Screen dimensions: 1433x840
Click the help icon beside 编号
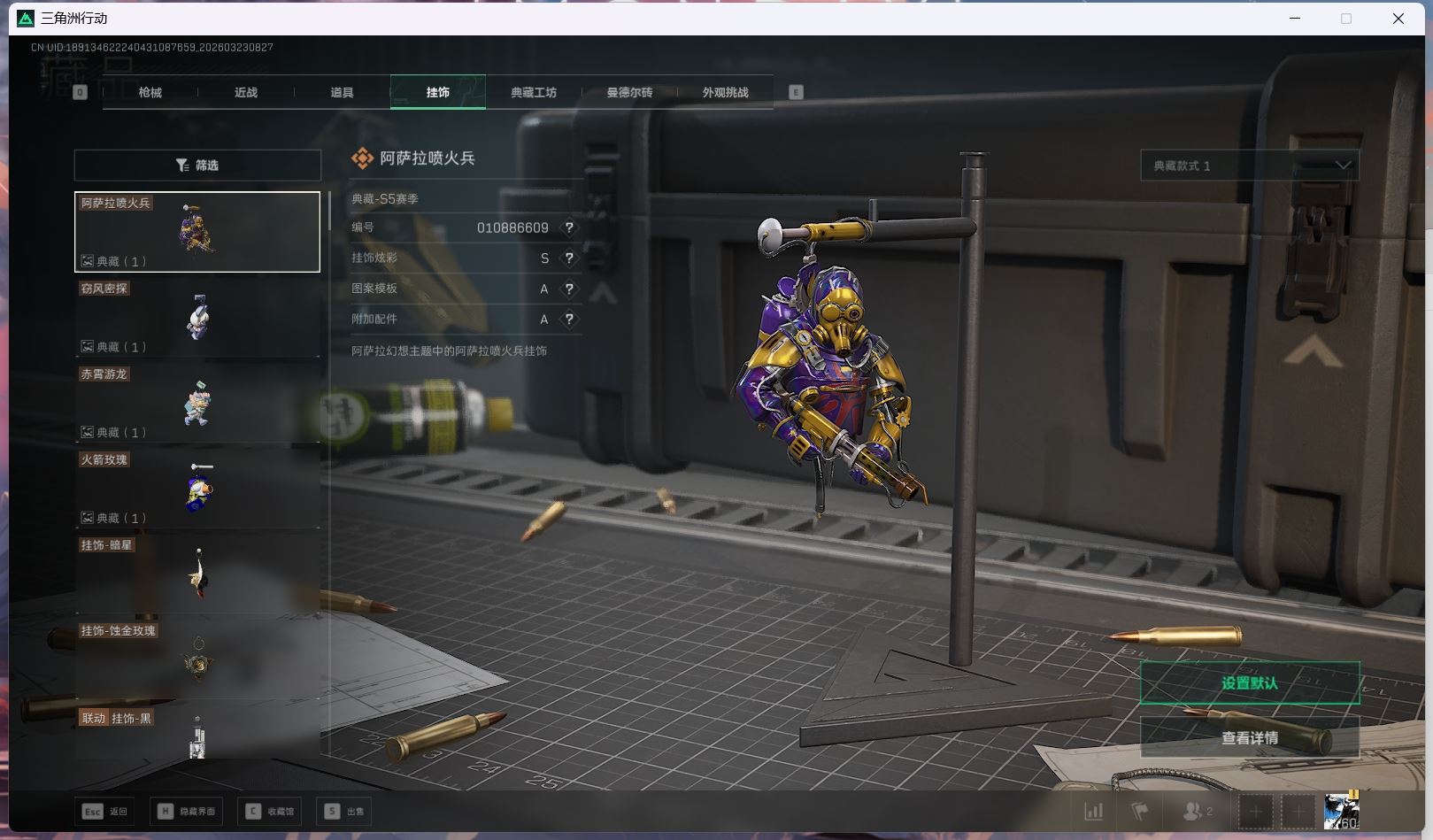(x=569, y=227)
